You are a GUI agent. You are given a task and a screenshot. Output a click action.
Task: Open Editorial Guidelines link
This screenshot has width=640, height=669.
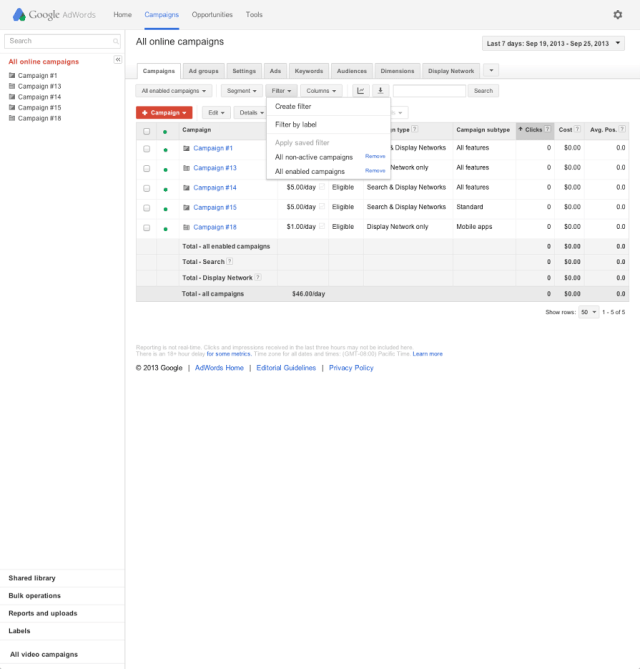(286, 368)
